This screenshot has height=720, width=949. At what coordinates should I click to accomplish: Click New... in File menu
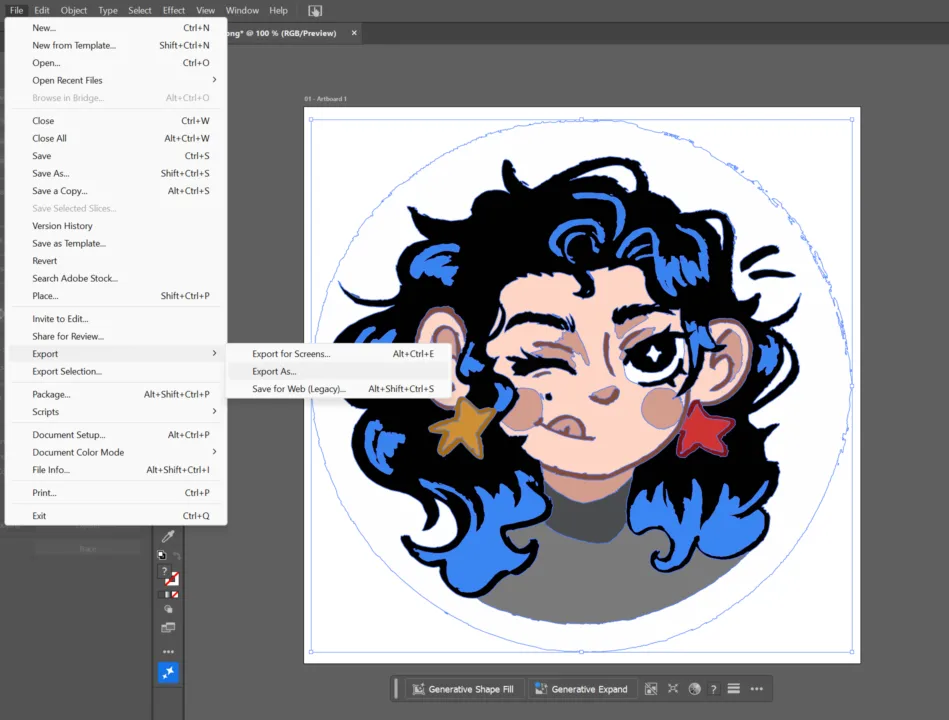click(116, 27)
